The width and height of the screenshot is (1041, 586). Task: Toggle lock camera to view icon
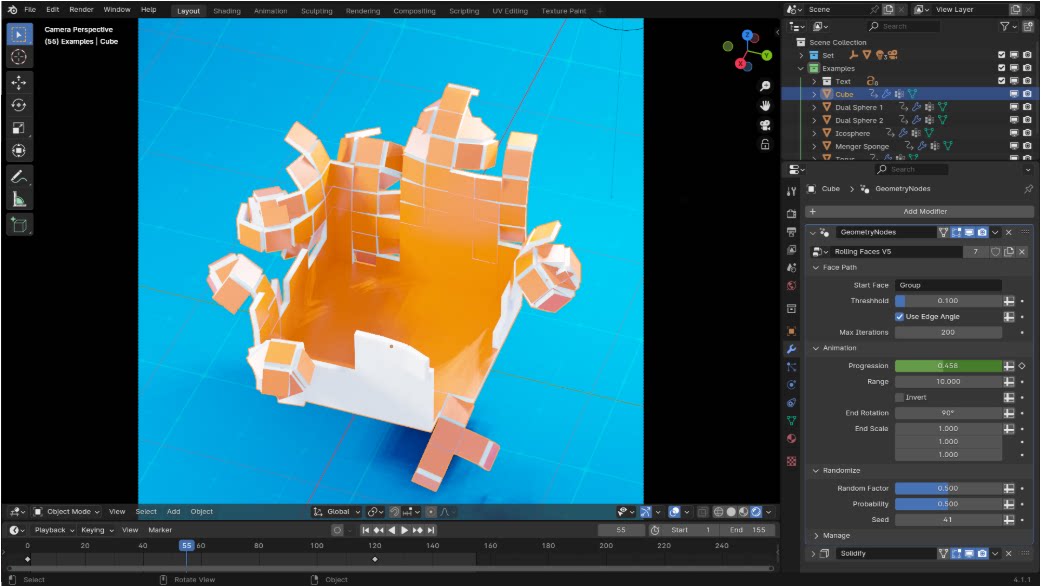tap(765, 144)
